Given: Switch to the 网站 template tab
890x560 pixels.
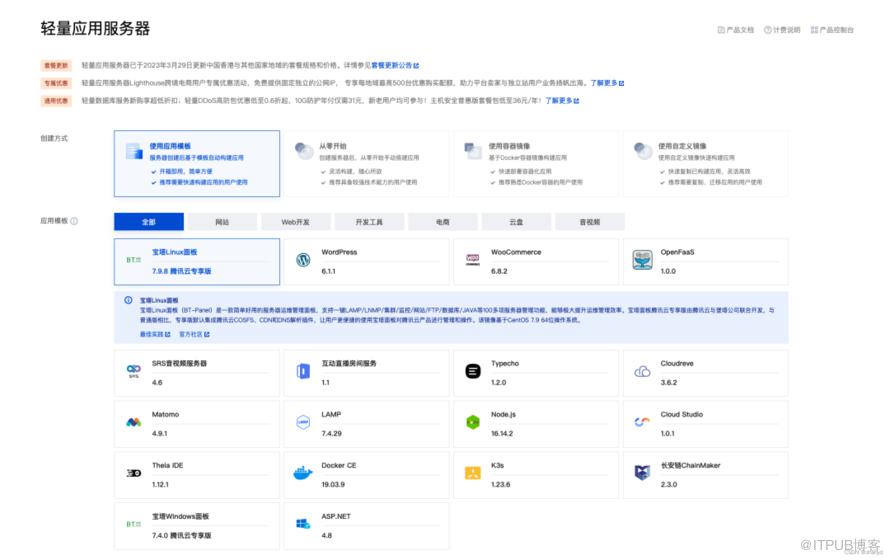Looking at the screenshot, I should click(222, 222).
